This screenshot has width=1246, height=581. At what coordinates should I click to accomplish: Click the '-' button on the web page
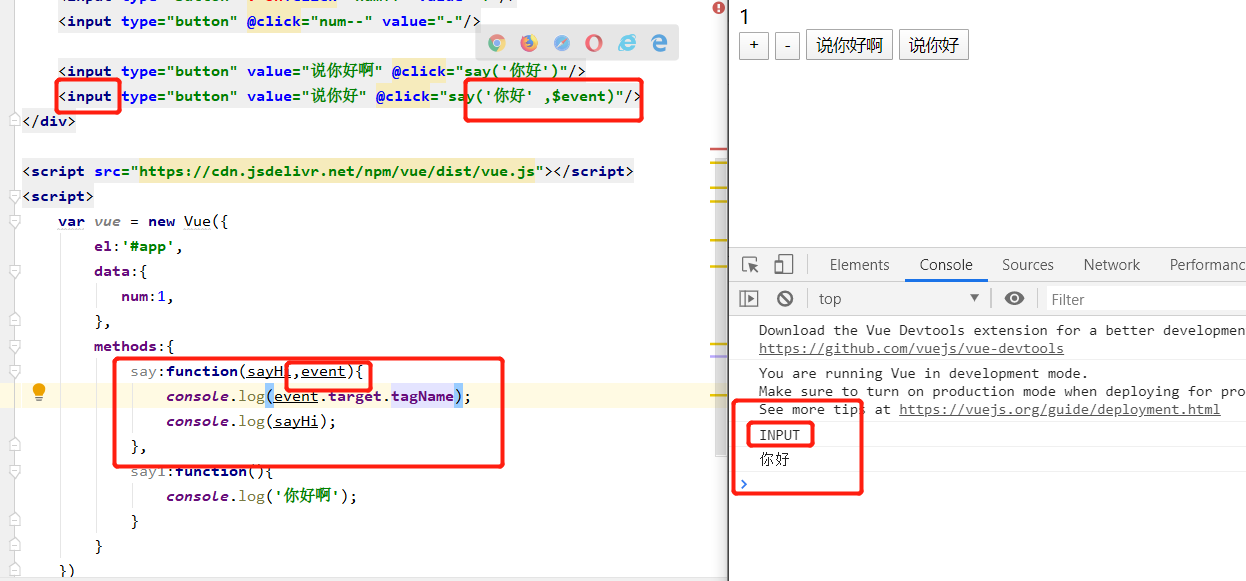click(788, 45)
